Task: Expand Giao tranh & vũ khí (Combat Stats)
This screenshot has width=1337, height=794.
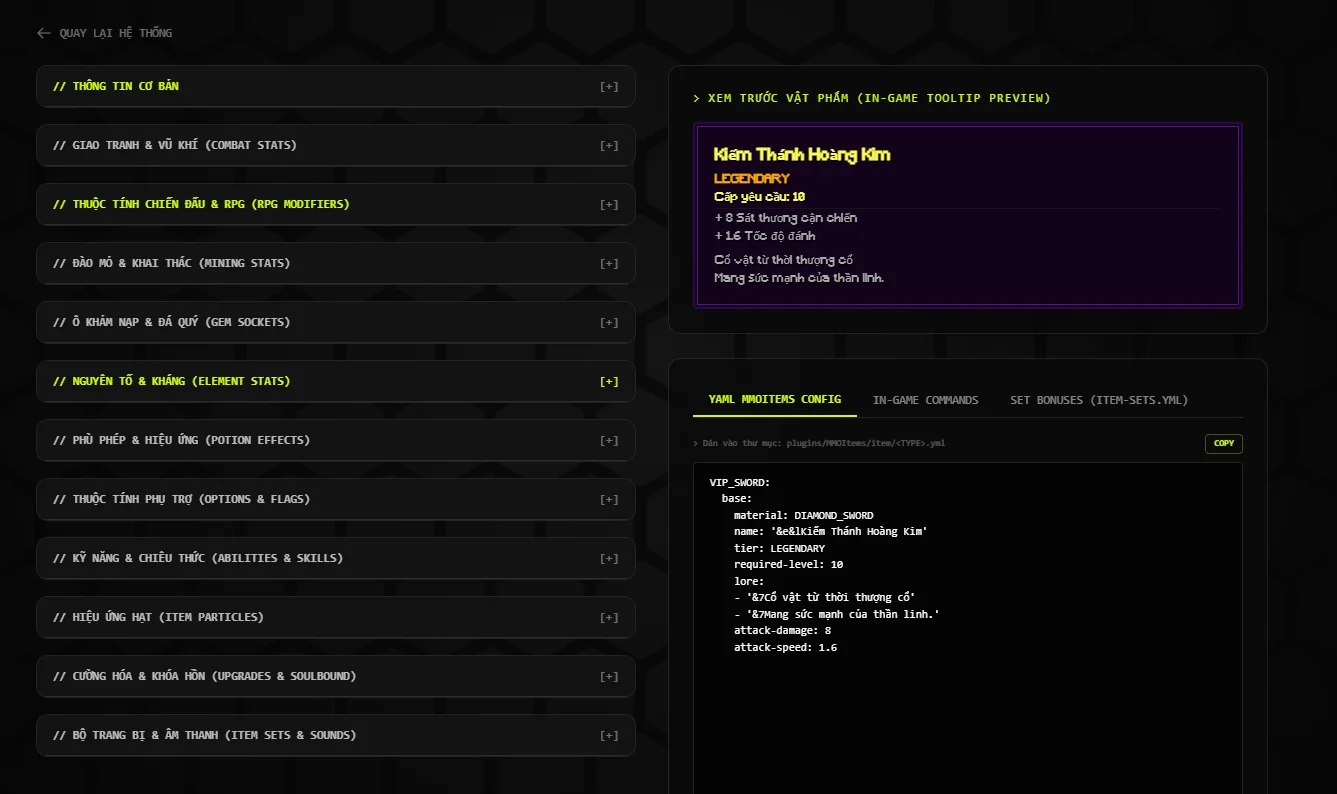Action: (336, 145)
